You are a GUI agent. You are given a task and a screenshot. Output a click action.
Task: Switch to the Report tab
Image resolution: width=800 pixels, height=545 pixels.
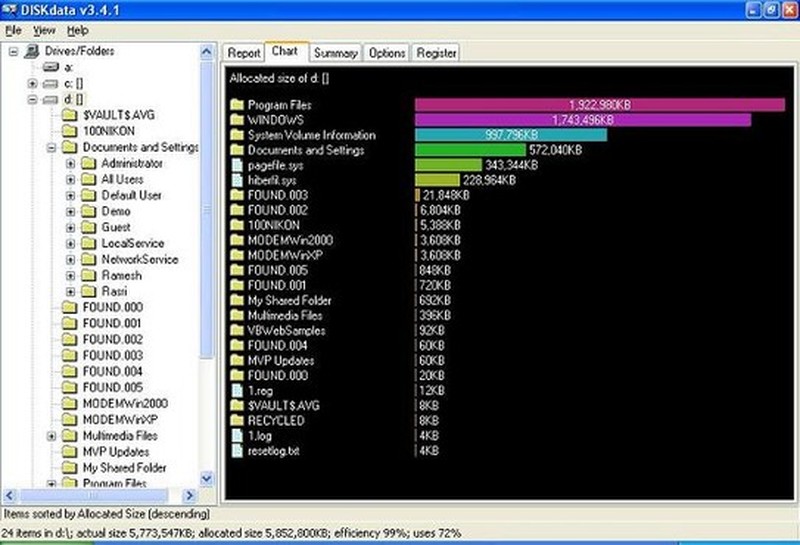(244, 53)
